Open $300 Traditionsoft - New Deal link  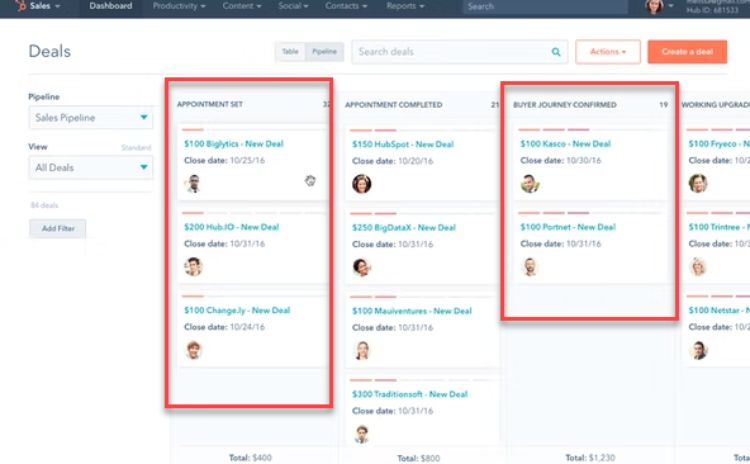pyautogui.click(x=410, y=394)
